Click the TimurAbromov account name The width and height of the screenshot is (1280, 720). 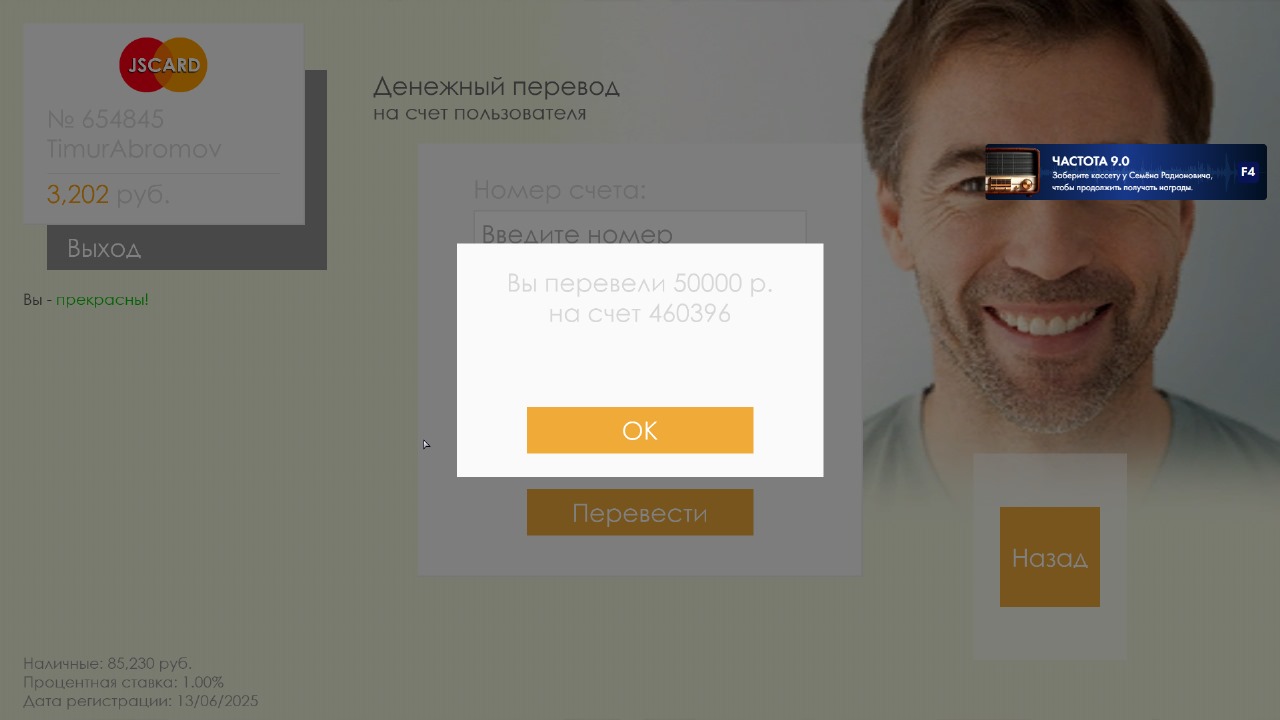[x=134, y=149]
